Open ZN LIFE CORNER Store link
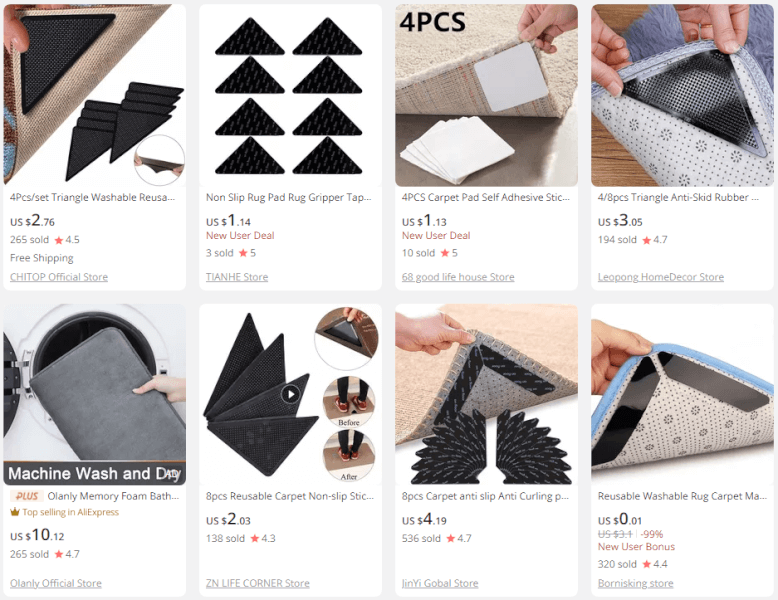Viewport: 778px width, 600px height. coord(258,583)
